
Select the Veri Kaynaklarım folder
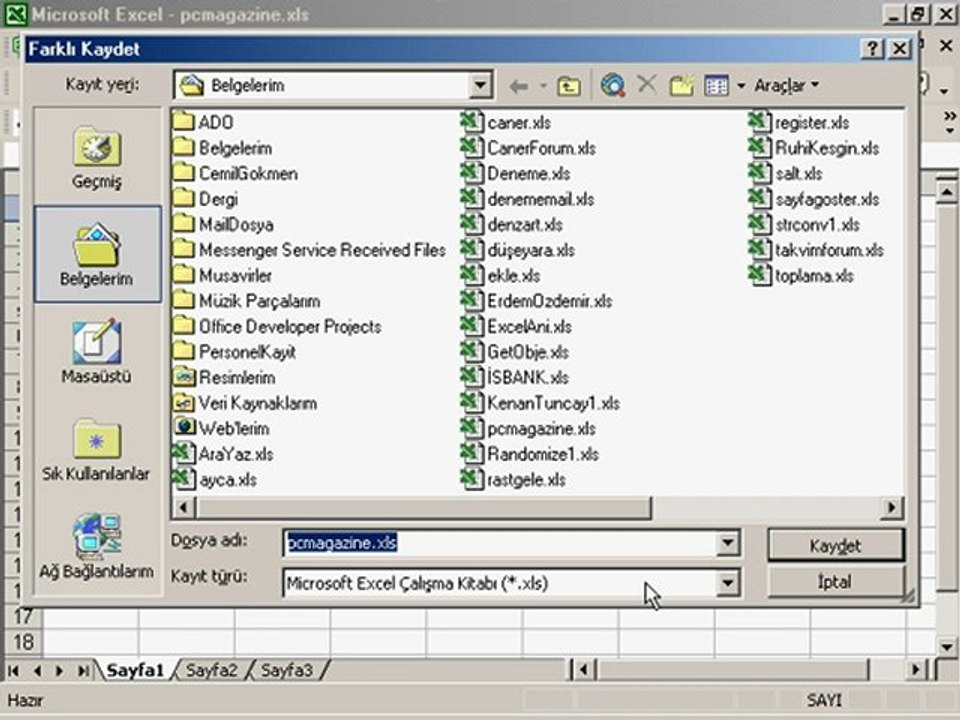point(246,403)
